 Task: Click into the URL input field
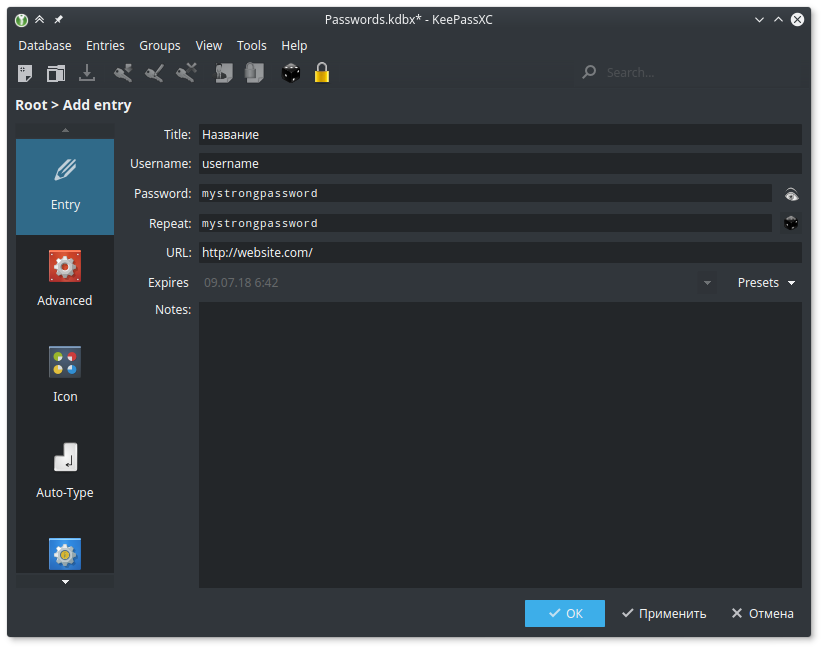click(500, 253)
